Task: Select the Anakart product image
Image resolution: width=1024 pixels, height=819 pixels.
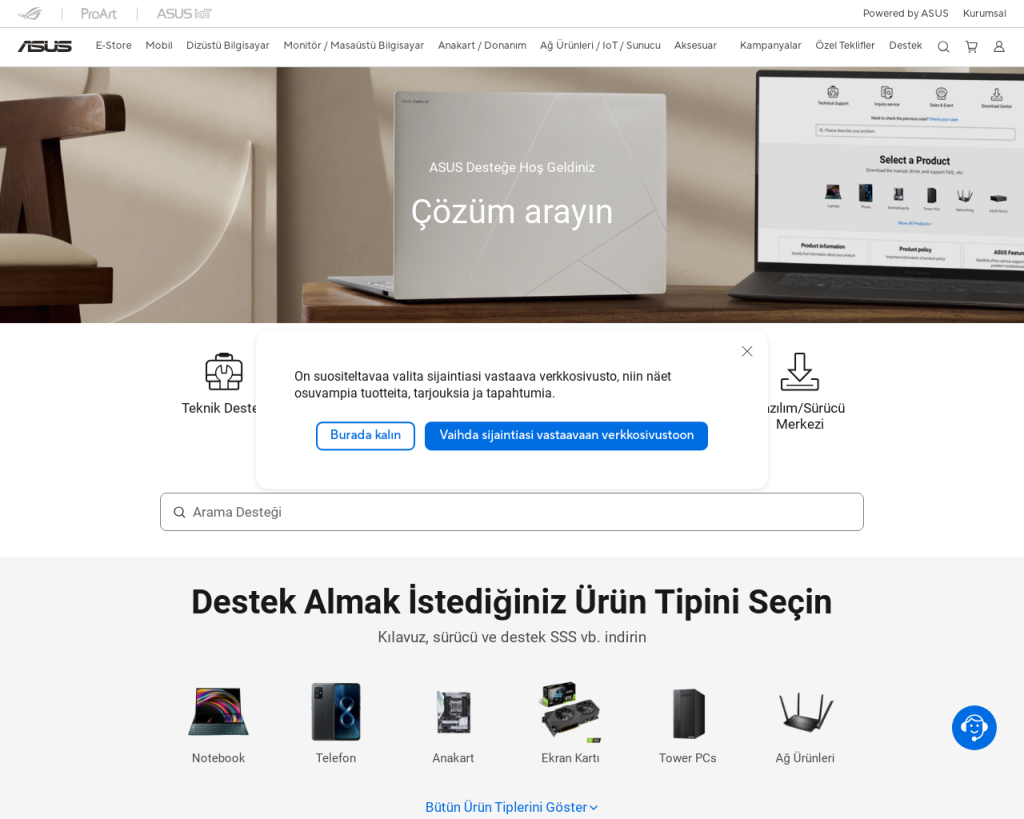Action: tap(453, 713)
